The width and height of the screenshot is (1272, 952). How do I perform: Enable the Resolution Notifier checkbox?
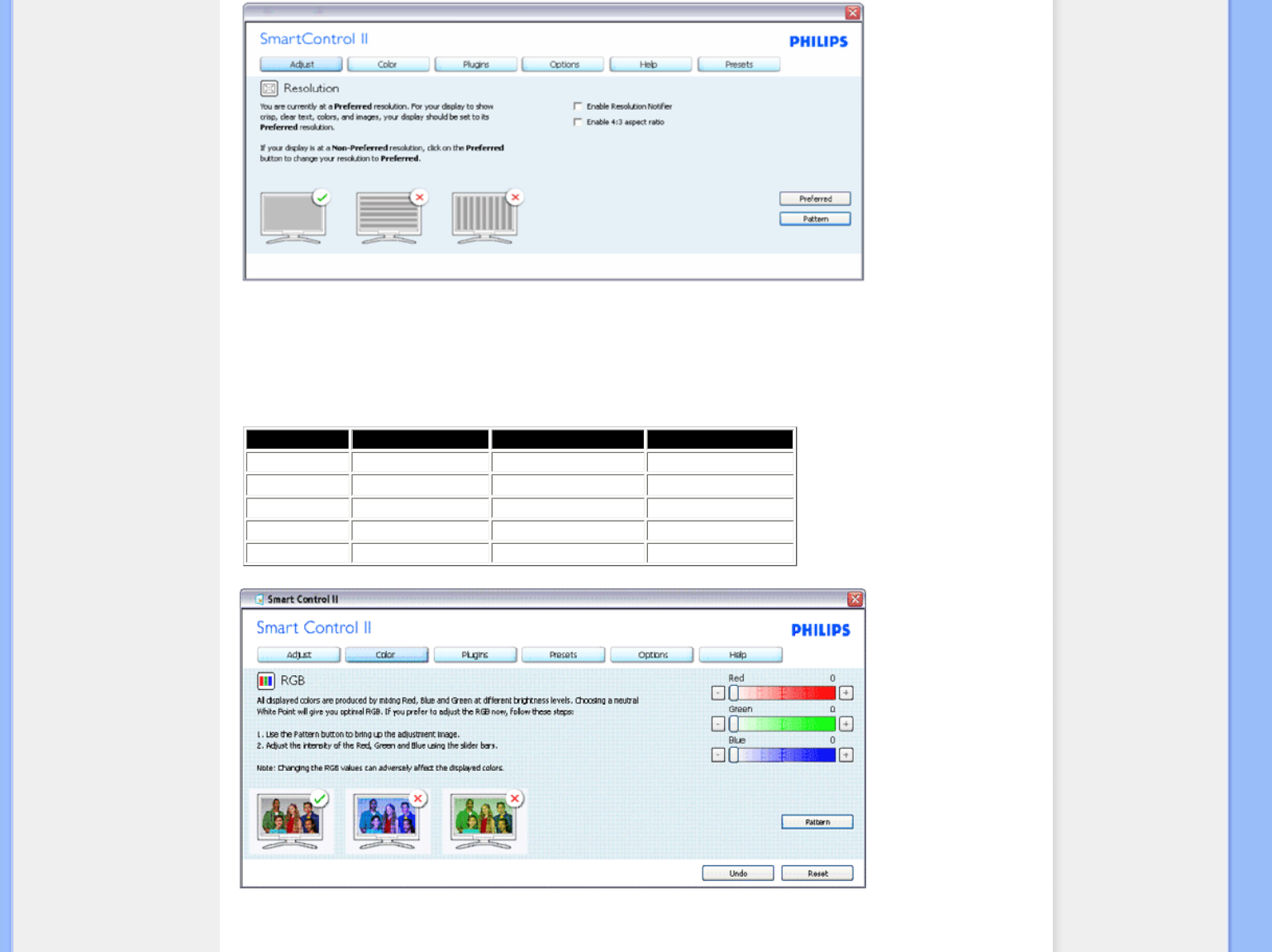(x=578, y=106)
